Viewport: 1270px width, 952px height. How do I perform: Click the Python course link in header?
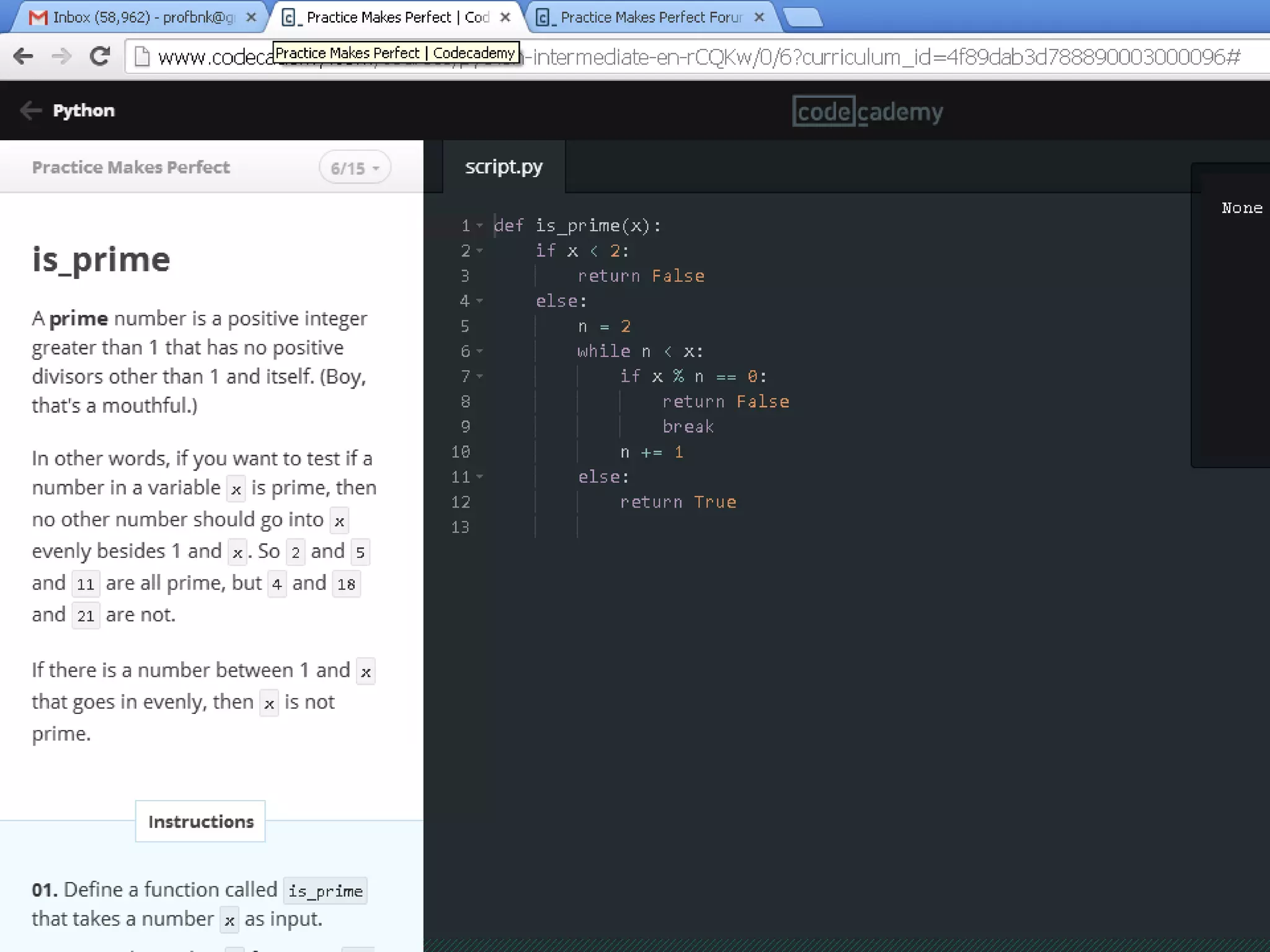(84, 110)
